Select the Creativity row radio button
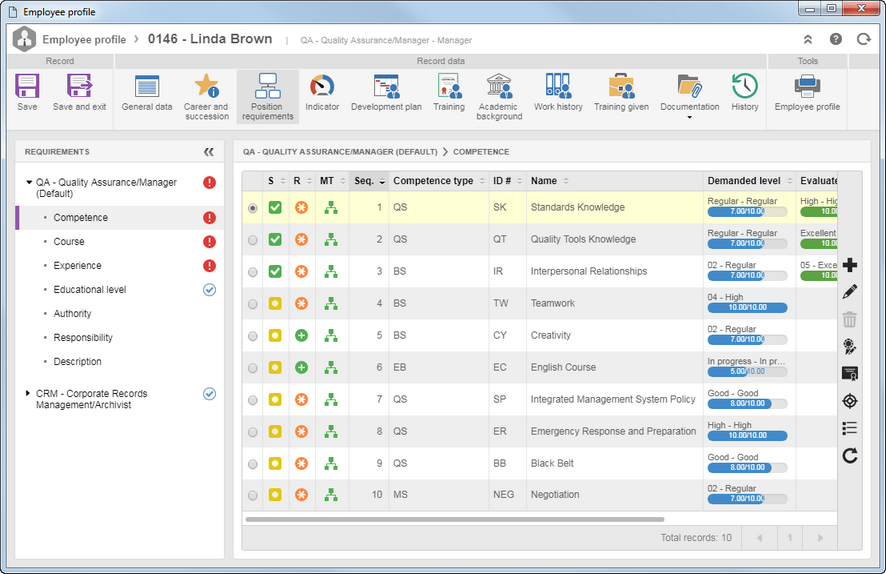 click(x=253, y=336)
